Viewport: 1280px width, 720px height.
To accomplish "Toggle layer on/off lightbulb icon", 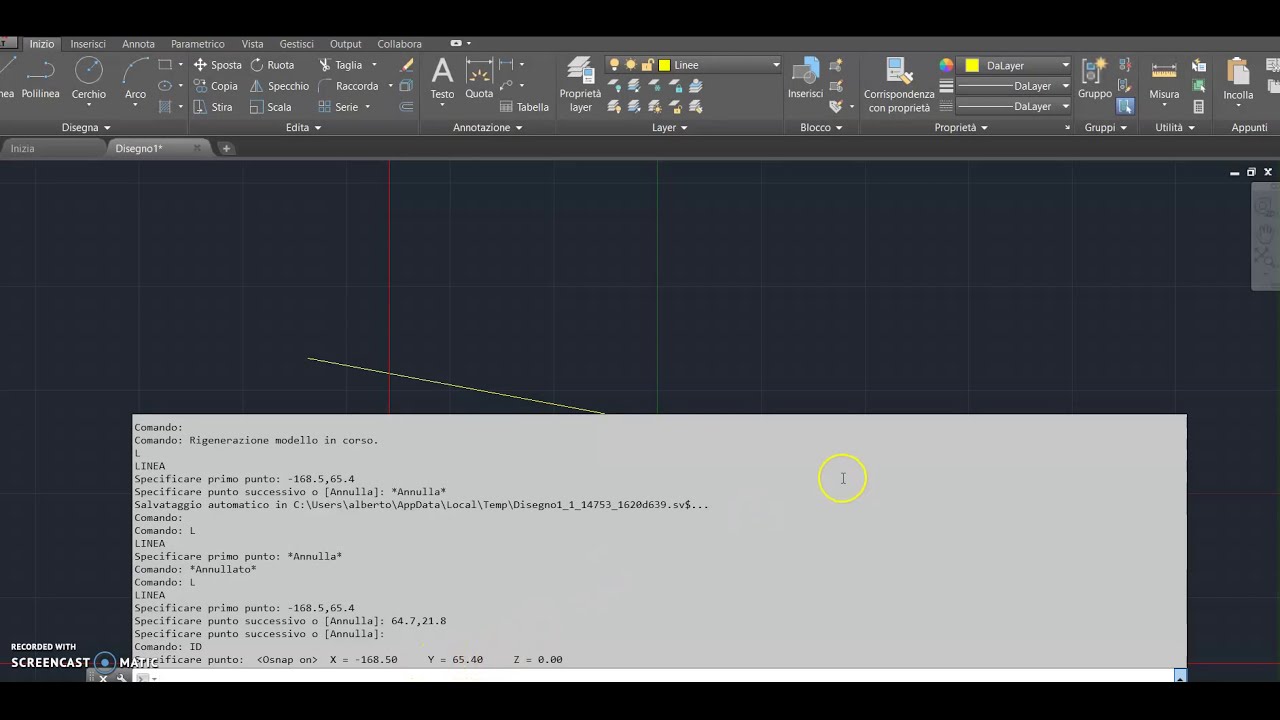I will [614, 65].
